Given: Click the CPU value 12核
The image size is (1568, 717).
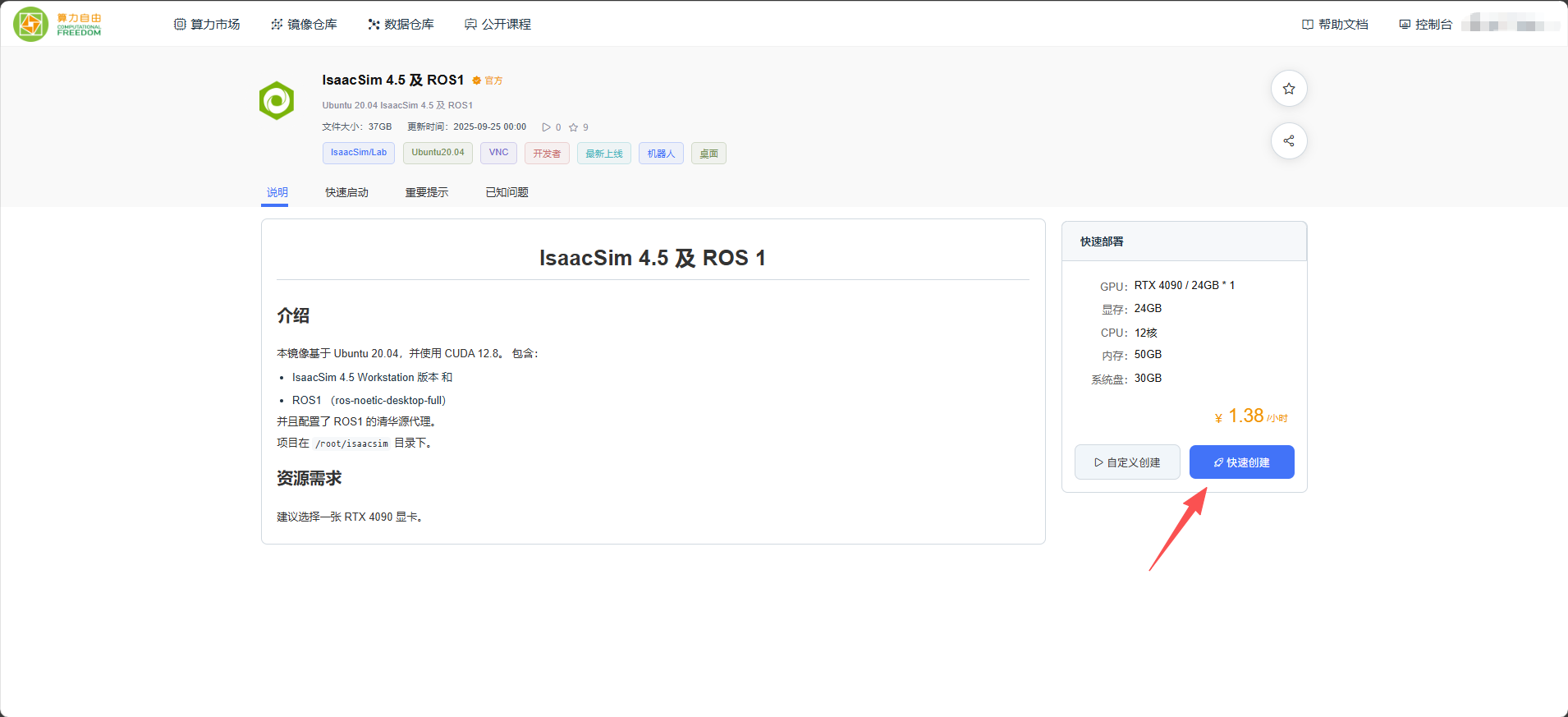Looking at the screenshot, I should point(1146,333).
